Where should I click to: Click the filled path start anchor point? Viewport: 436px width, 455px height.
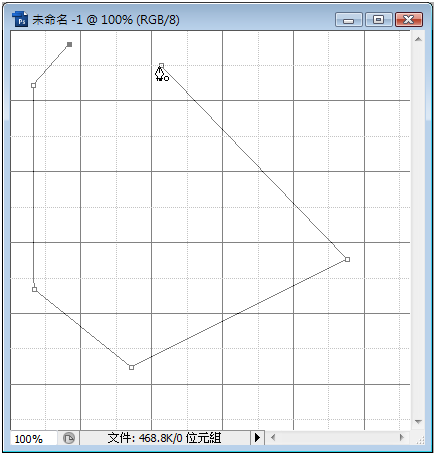(69, 44)
